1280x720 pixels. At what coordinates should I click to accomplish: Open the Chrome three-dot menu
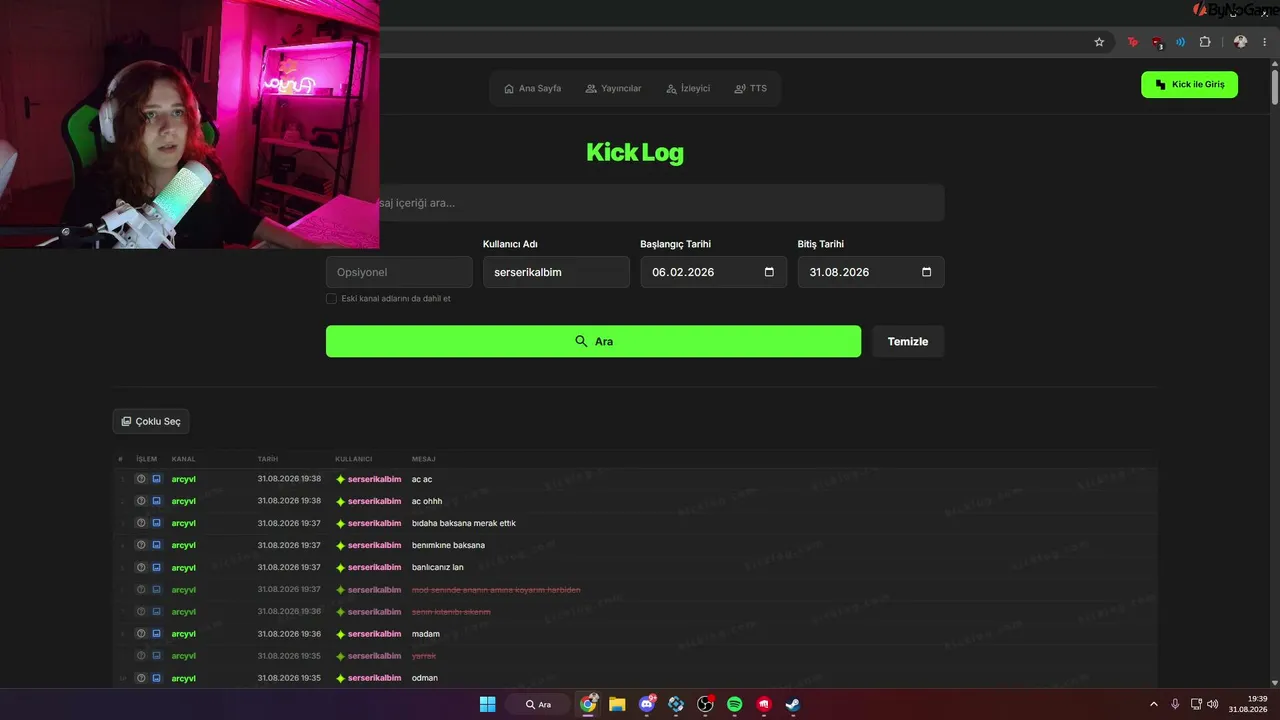(x=1265, y=42)
